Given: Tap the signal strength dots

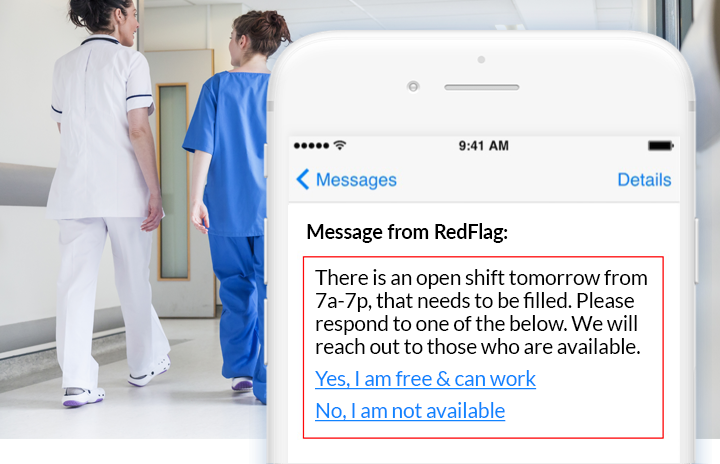Looking at the screenshot, I should point(311,146).
